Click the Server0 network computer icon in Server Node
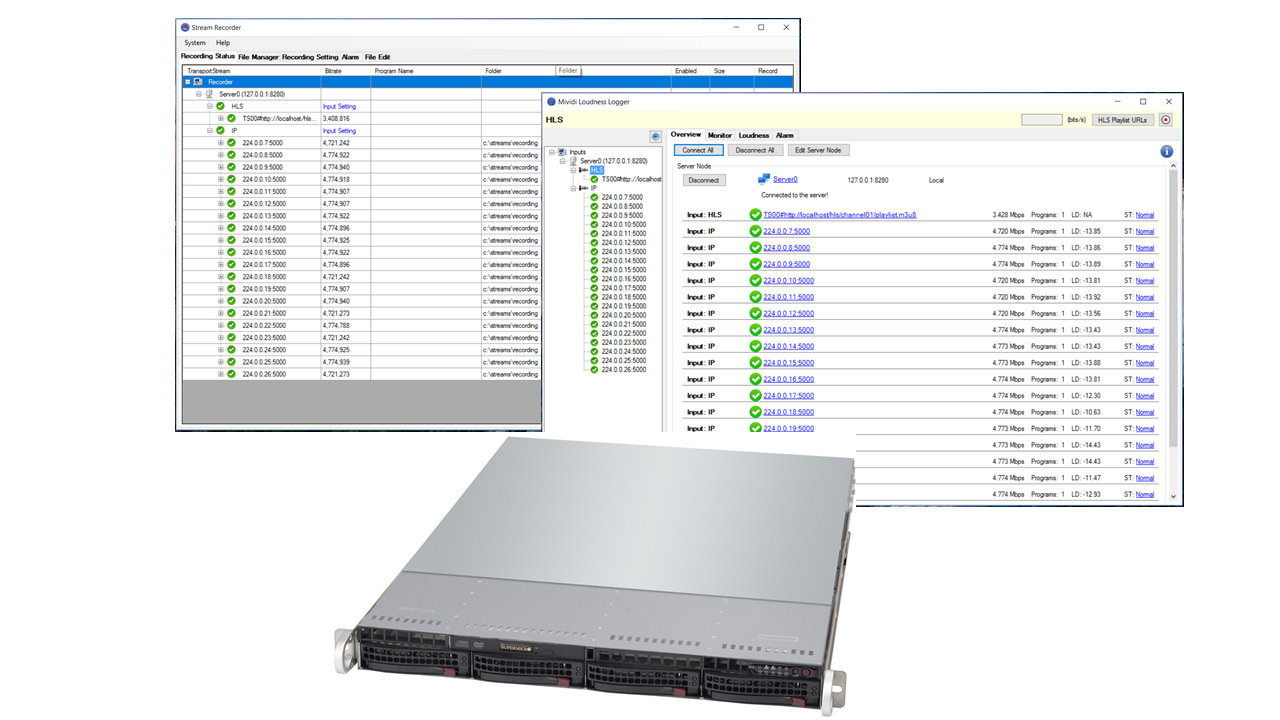Screen dimensions: 1280x720 pyautogui.click(x=764, y=180)
